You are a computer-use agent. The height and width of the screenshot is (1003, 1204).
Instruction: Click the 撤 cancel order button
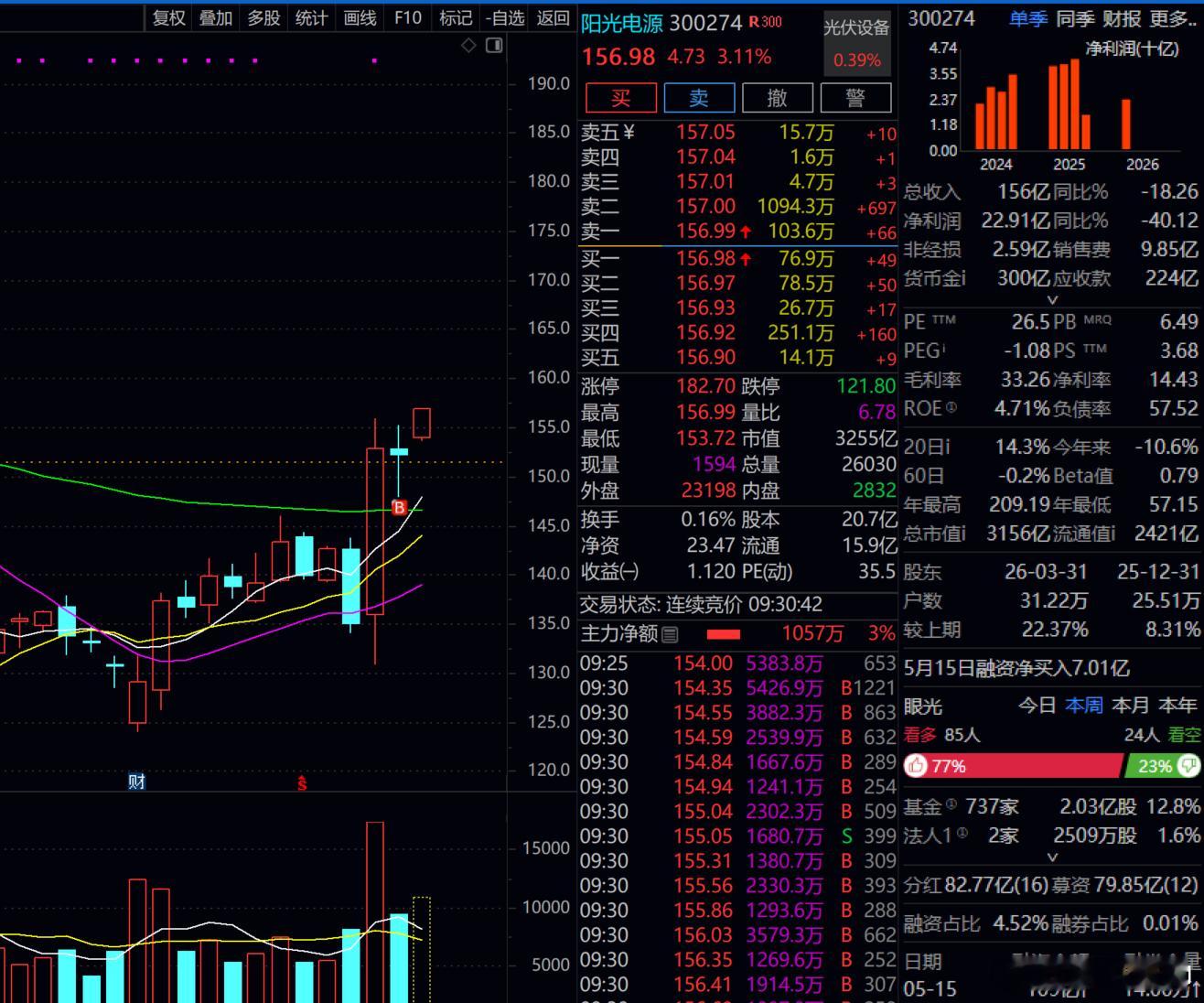point(778,98)
